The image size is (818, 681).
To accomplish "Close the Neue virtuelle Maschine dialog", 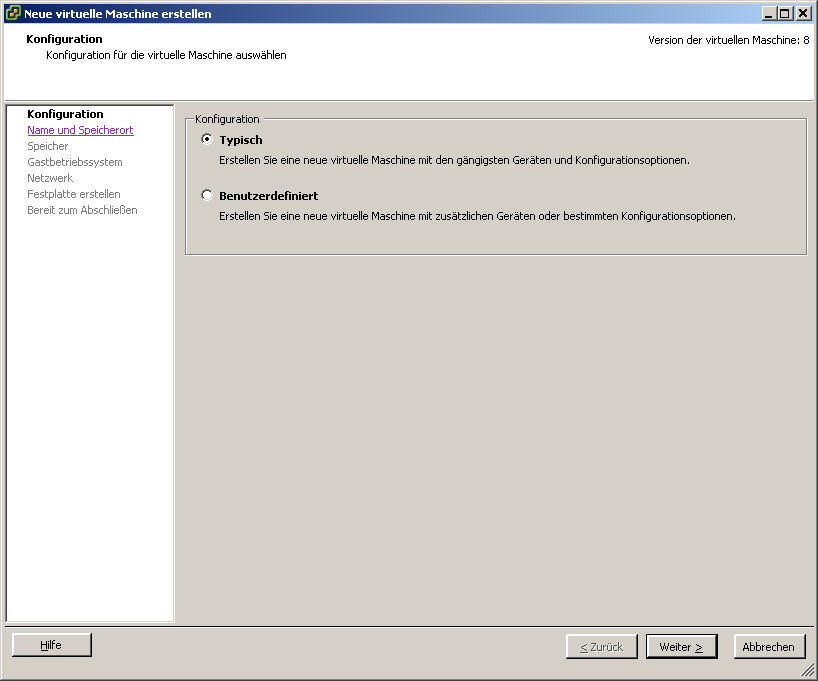I will pos(802,14).
